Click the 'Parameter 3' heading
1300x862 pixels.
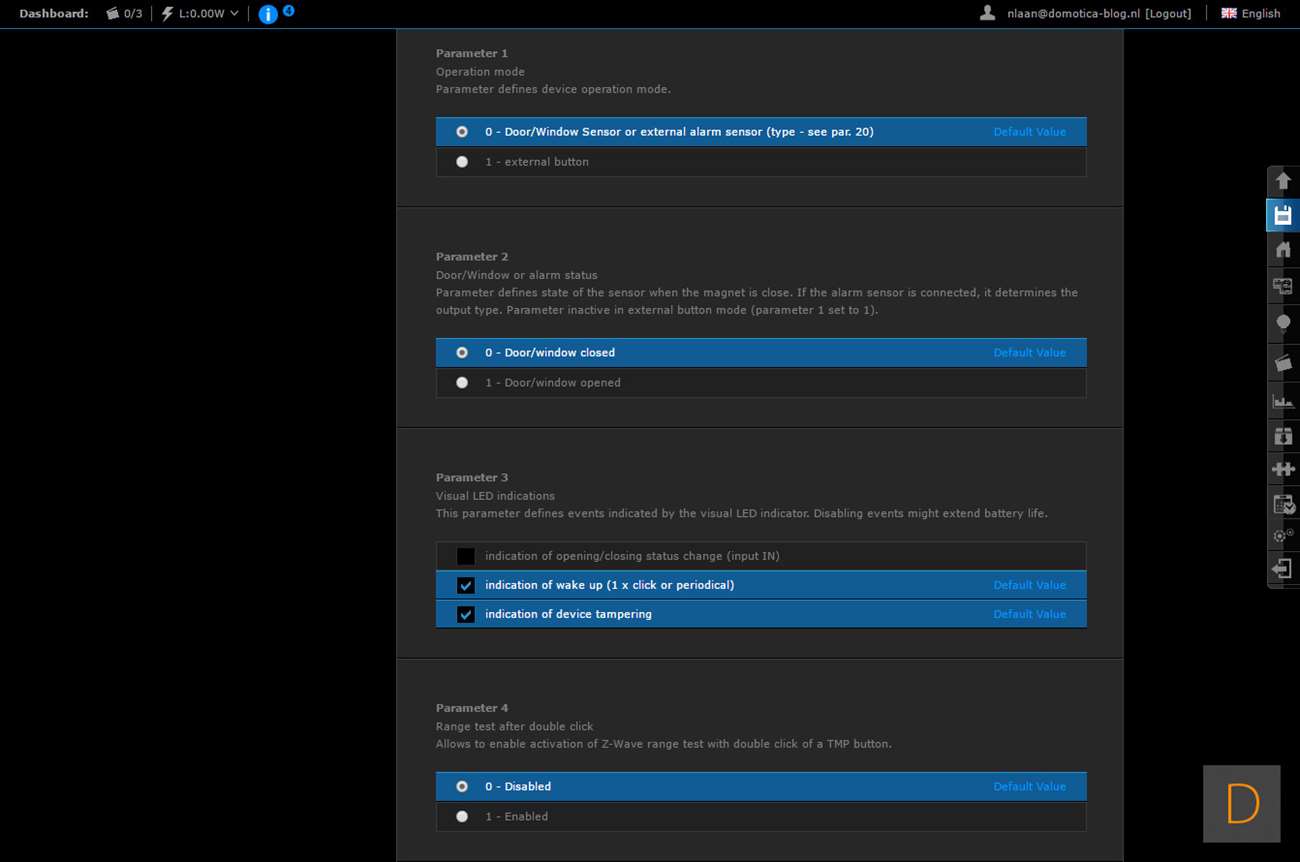472,478
